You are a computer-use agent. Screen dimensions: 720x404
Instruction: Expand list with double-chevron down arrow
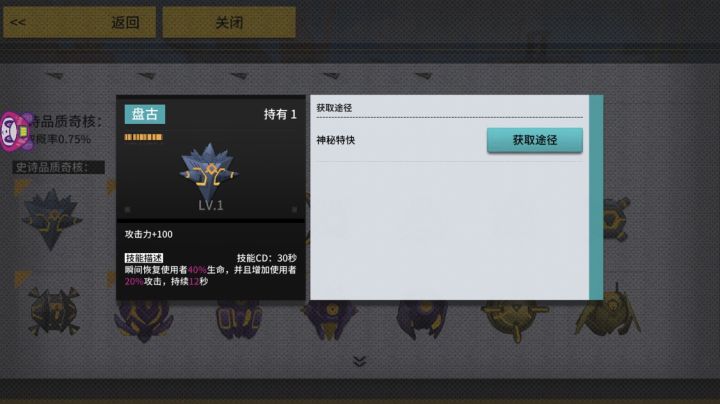pyautogui.click(x=360, y=361)
